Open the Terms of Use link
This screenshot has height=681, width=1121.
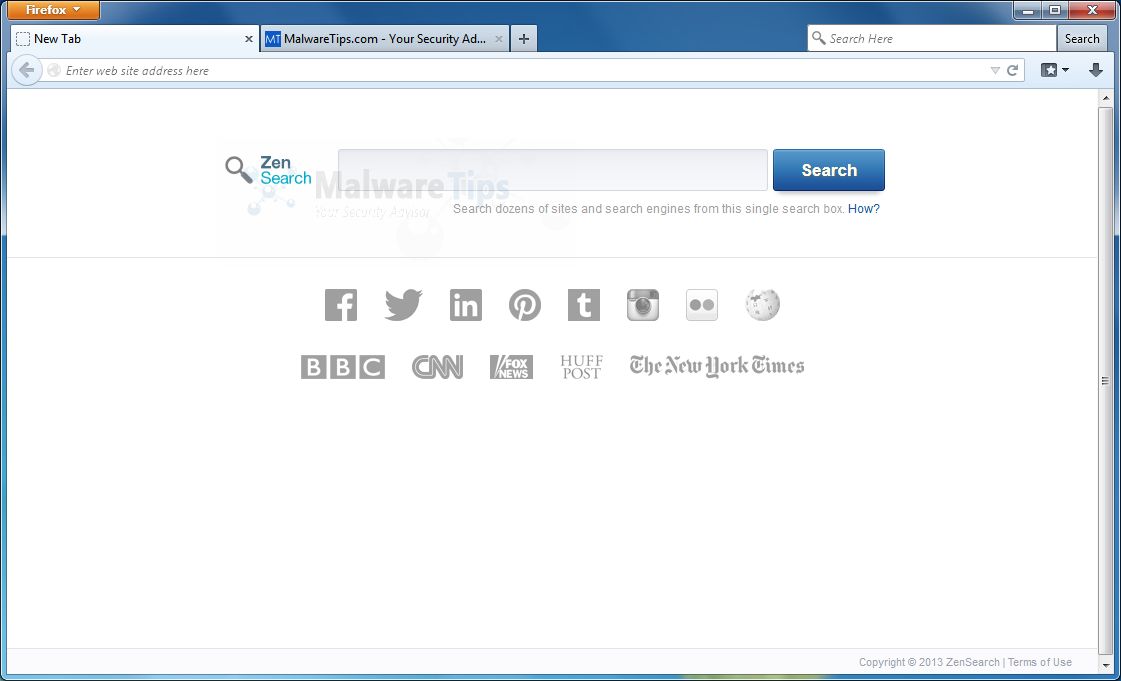(x=1039, y=662)
